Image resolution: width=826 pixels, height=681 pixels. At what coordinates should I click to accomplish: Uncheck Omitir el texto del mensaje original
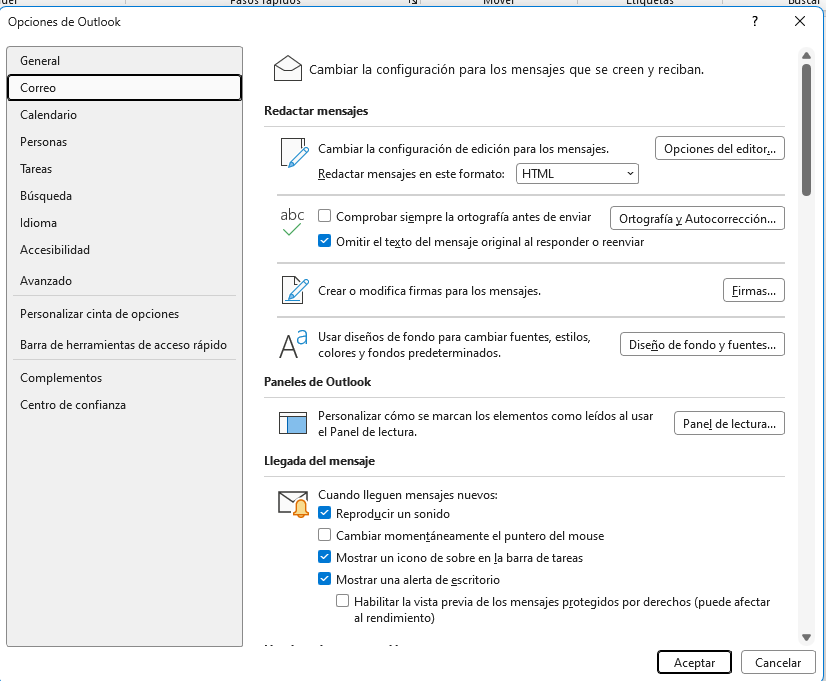tap(324, 241)
